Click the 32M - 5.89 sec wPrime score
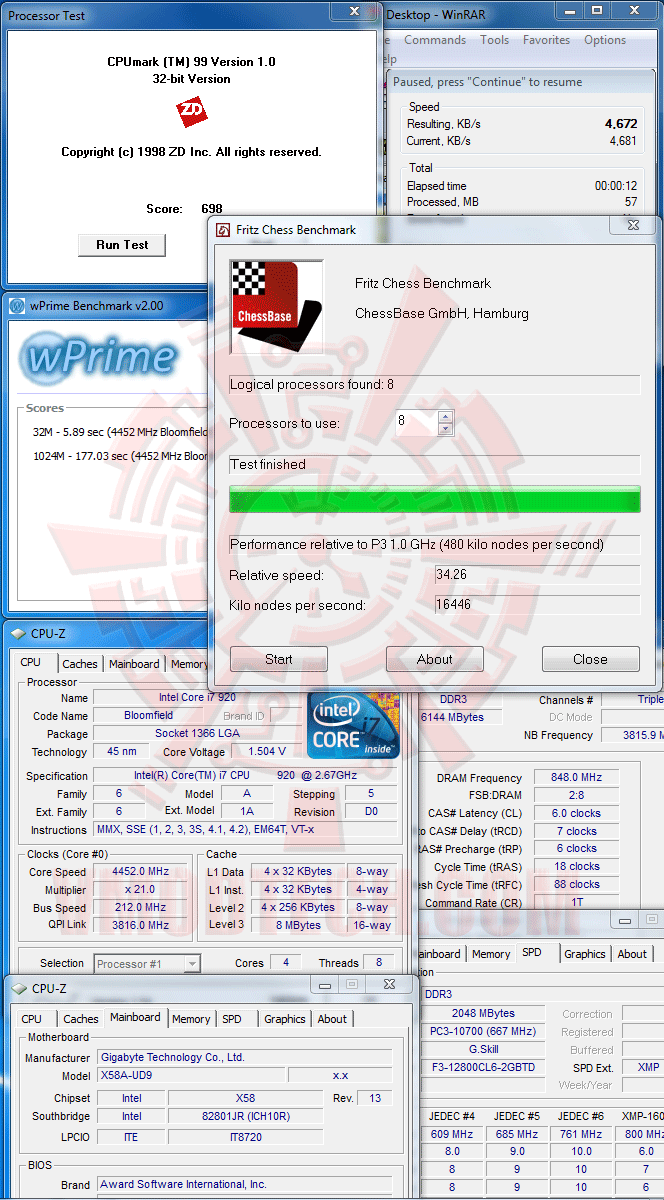The width and height of the screenshot is (664, 1200). pyautogui.click(x=120, y=432)
